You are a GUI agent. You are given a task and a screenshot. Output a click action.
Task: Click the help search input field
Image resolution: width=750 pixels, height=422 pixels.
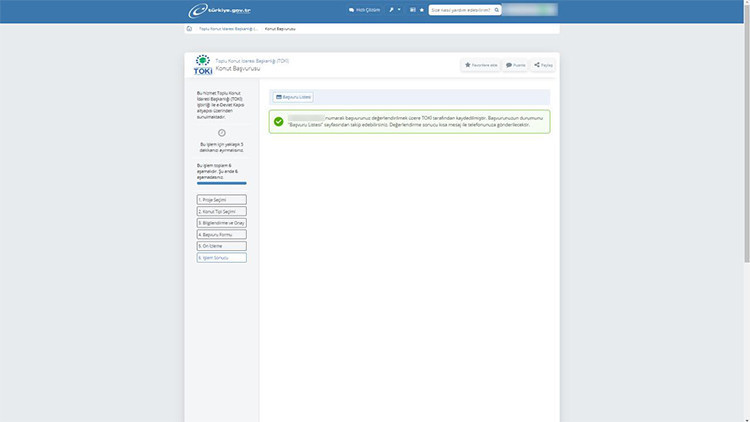pyautogui.click(x=458, y=10)
